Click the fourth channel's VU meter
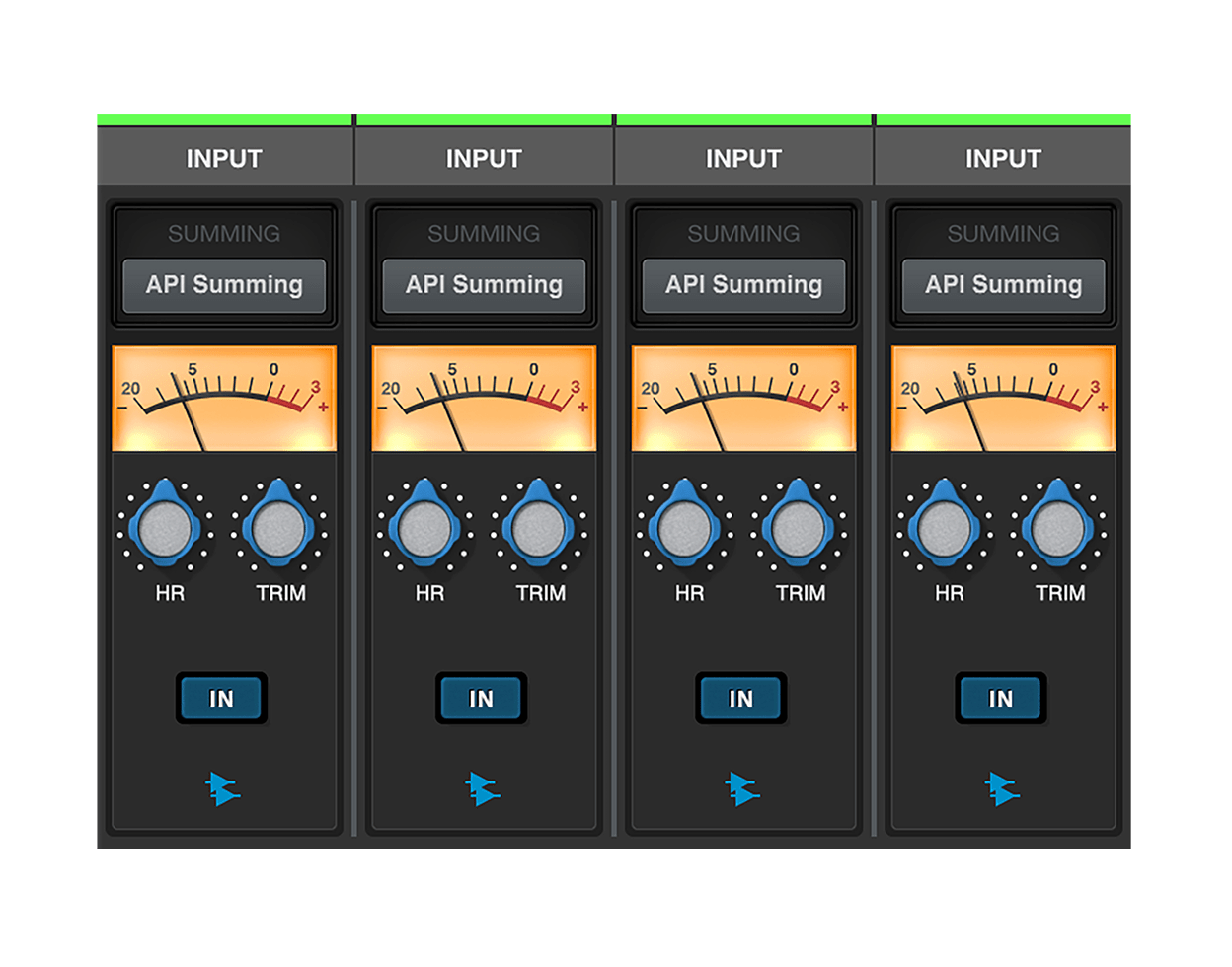The image size is (1232, 967). pos(1003,399)
